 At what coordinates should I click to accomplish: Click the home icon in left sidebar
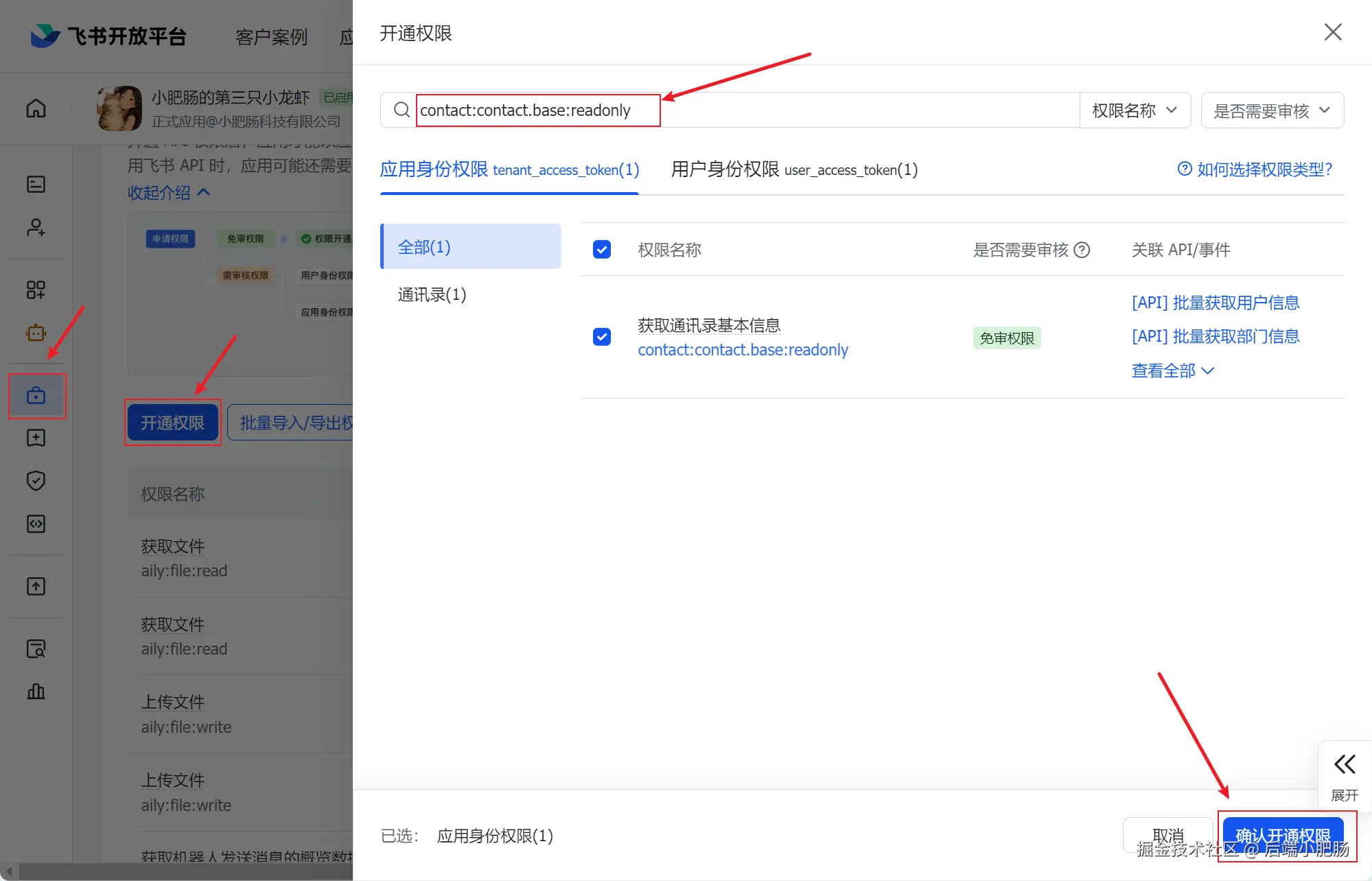(36, 108)
